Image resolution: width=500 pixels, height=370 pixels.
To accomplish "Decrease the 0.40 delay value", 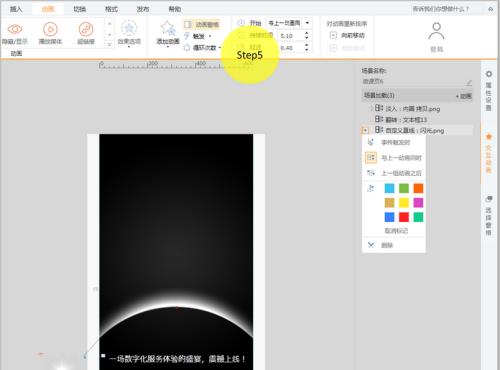I will coord(306,50).
